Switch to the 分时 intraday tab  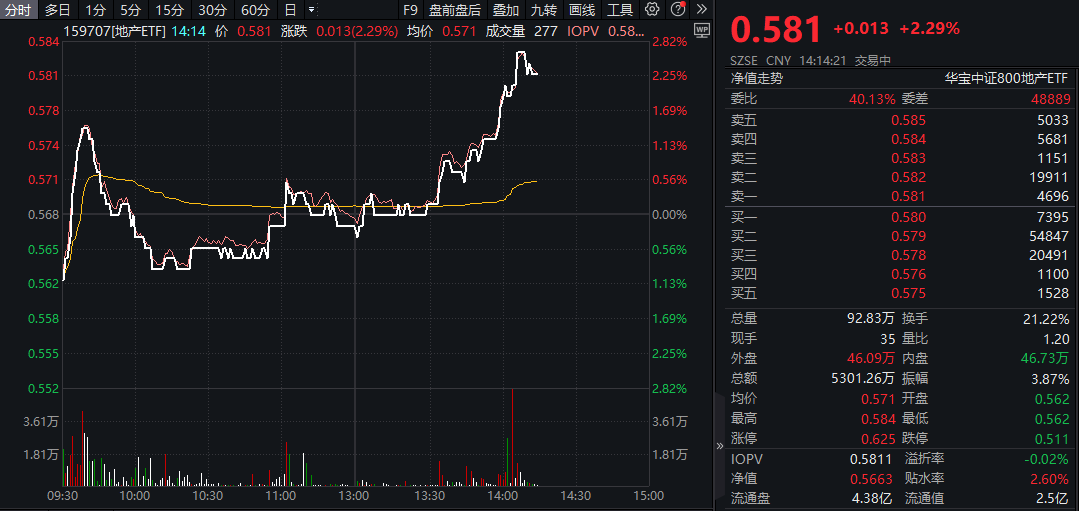[19, 10]
